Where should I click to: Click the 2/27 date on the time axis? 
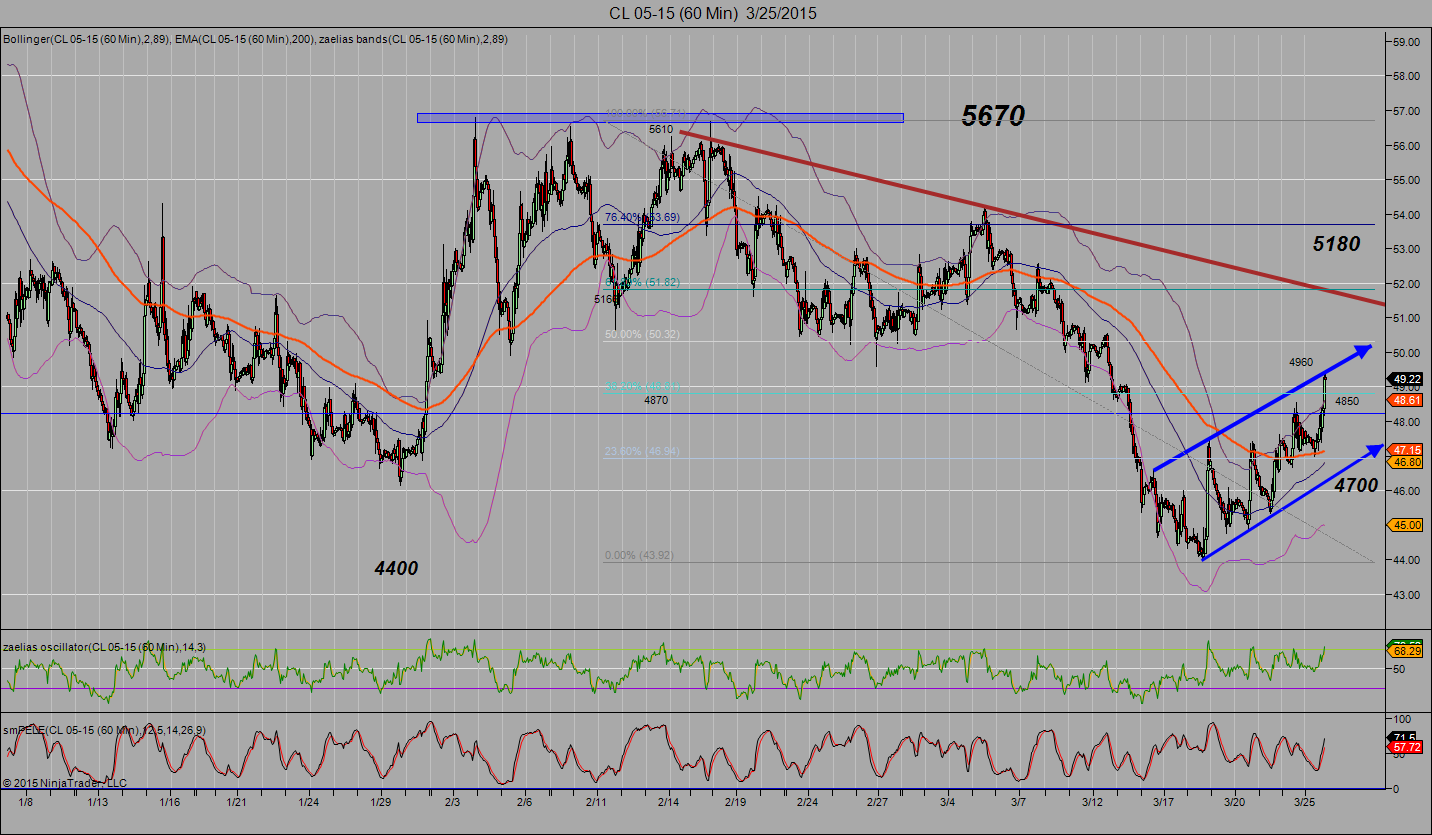tap(879, 802)
